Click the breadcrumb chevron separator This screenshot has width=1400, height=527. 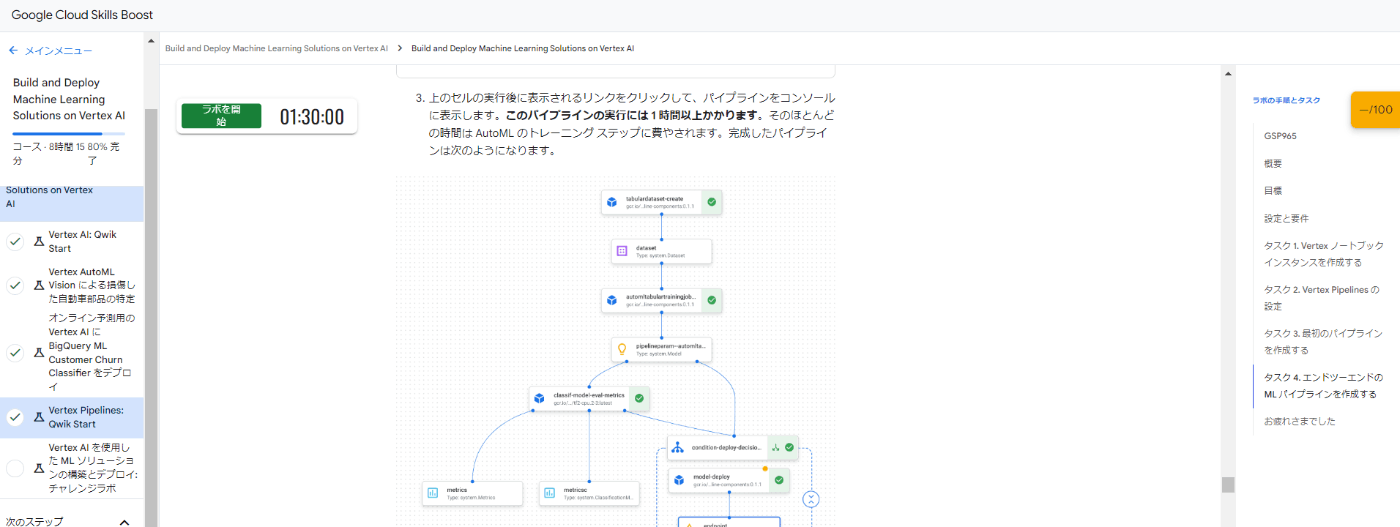[x=400, y=48]
